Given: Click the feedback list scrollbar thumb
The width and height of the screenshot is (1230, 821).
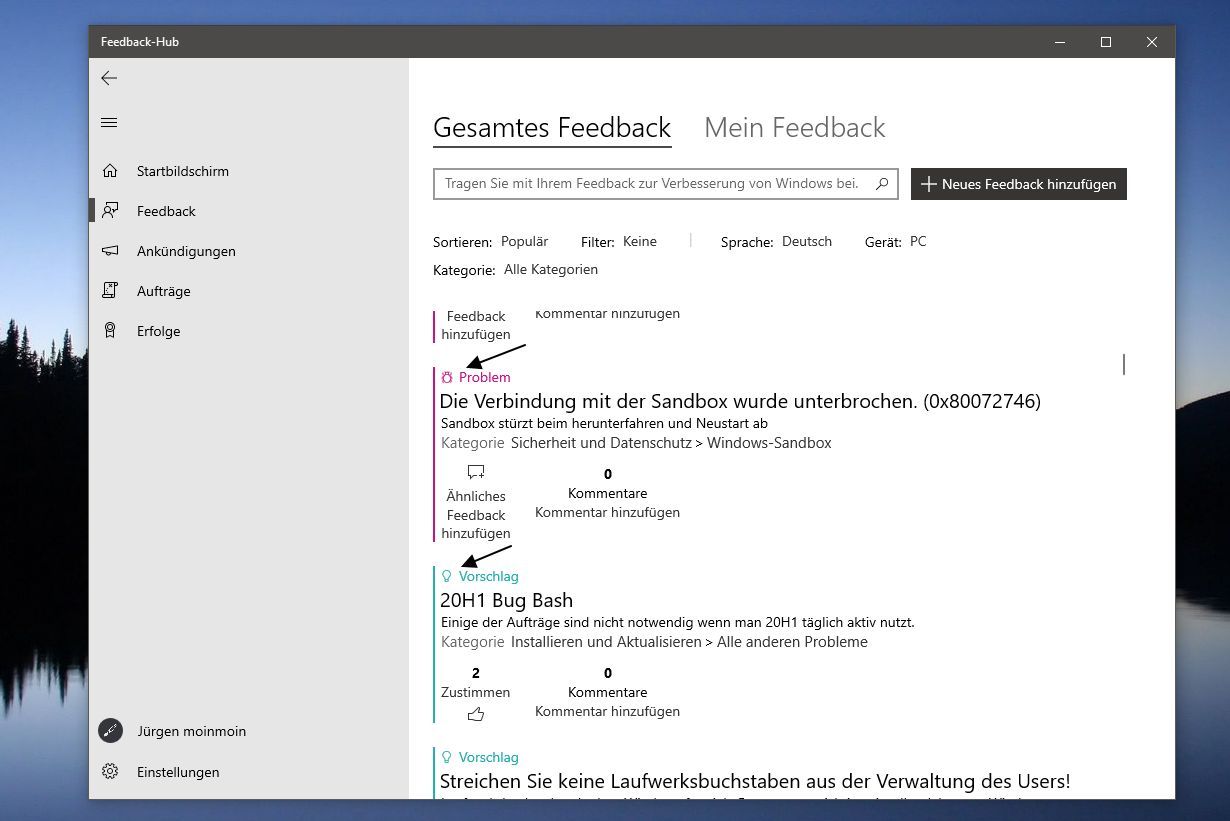Looking at the screenshot, I should [x=1124, y=364].
